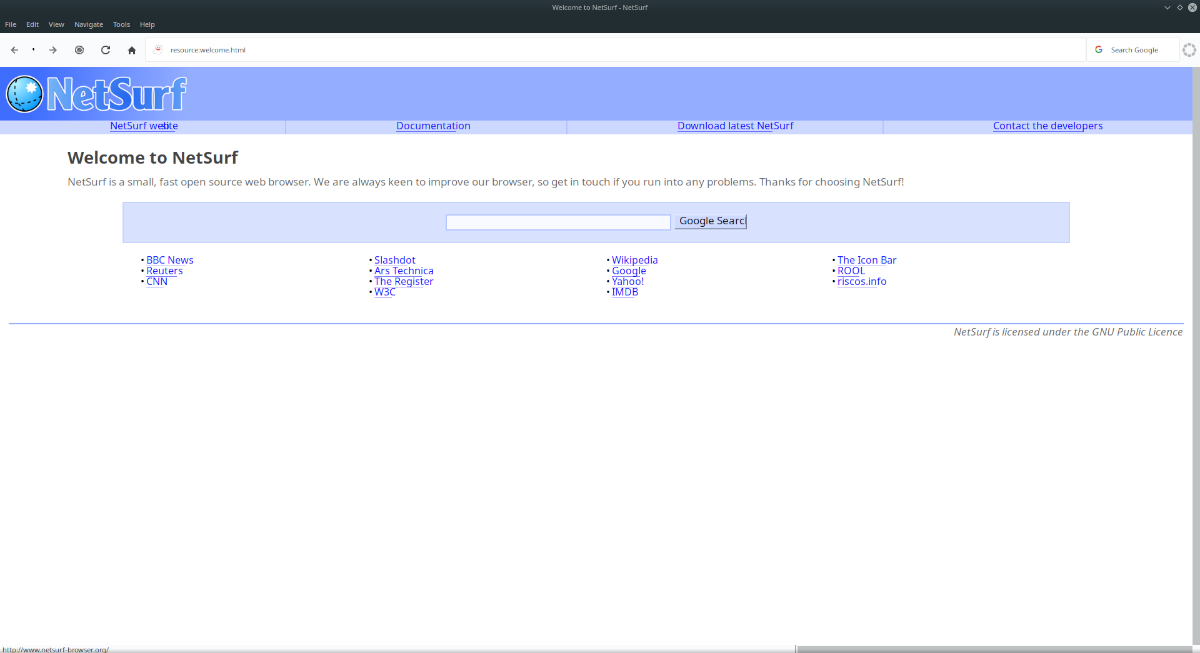Click the Contact the developers link
The image size is (1200, 653).
coord(1048,125)
